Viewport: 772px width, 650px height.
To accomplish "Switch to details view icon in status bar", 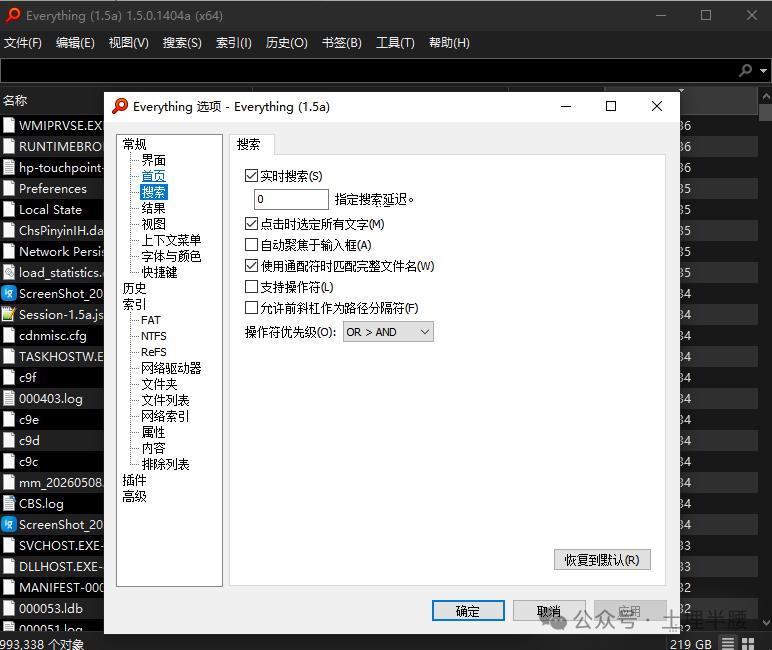I will (728, 643).
